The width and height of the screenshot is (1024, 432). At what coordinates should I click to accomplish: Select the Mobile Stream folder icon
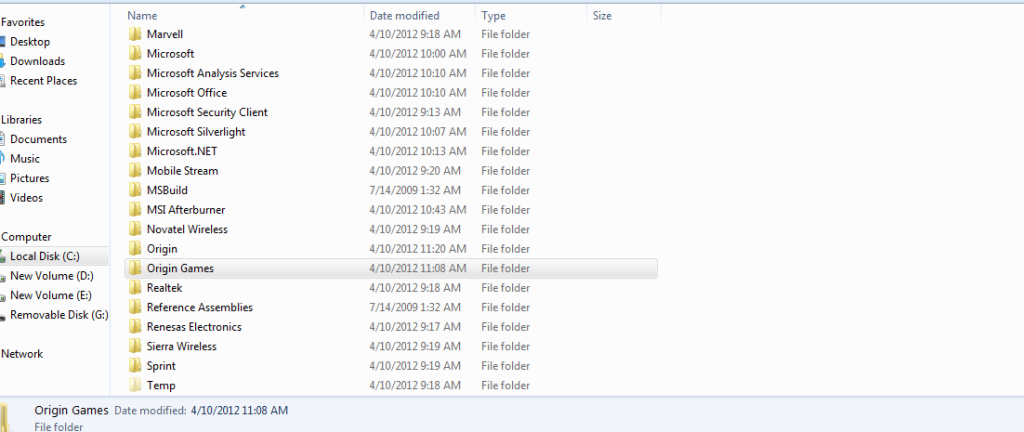[x=135, y=170]
